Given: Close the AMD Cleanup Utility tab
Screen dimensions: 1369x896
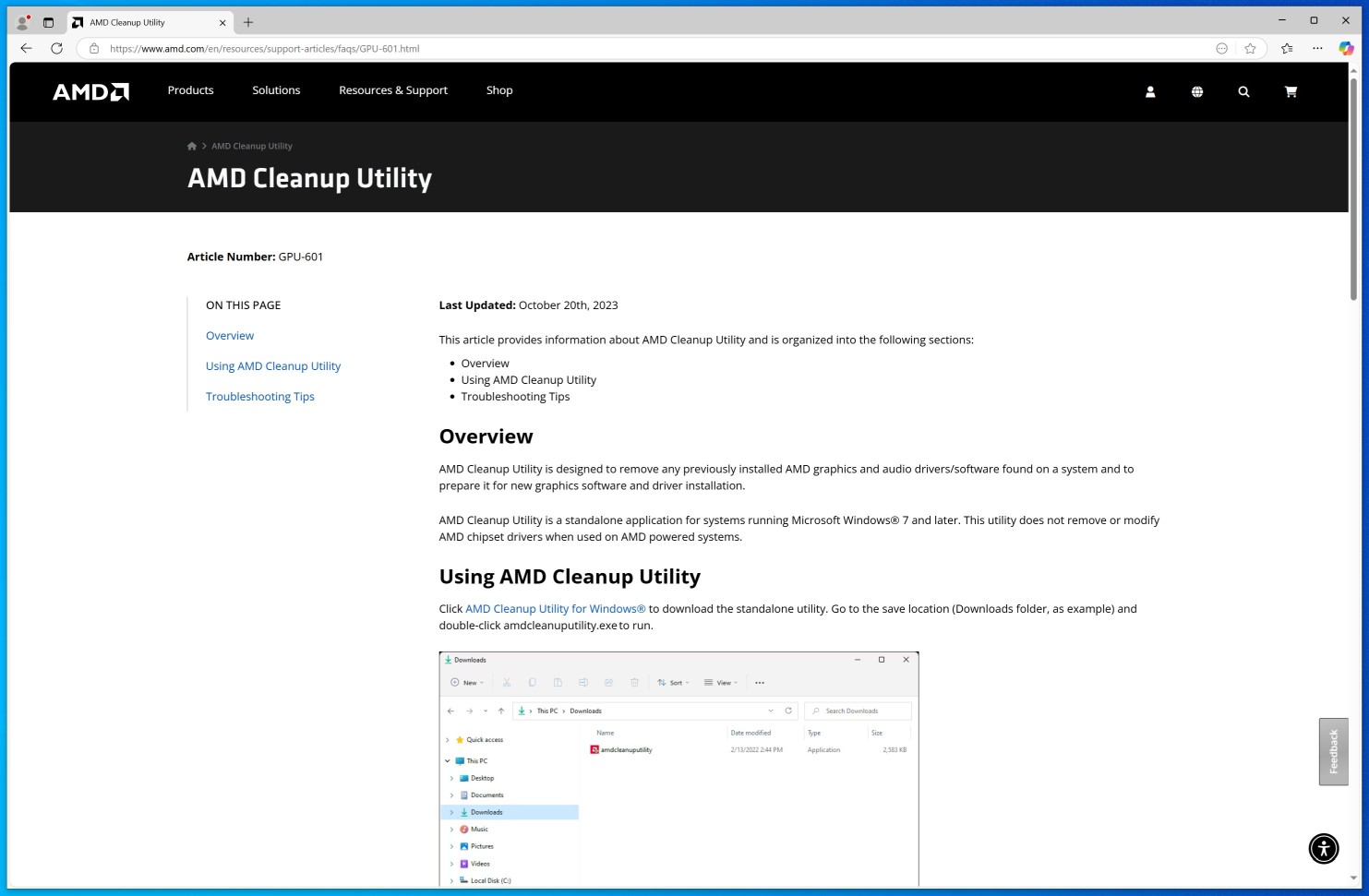Looking at the screenshot, I should coord(222,22).
